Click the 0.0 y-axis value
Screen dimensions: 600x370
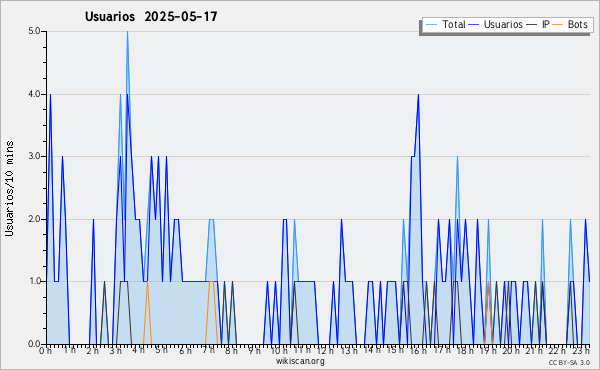coord(34,344)
